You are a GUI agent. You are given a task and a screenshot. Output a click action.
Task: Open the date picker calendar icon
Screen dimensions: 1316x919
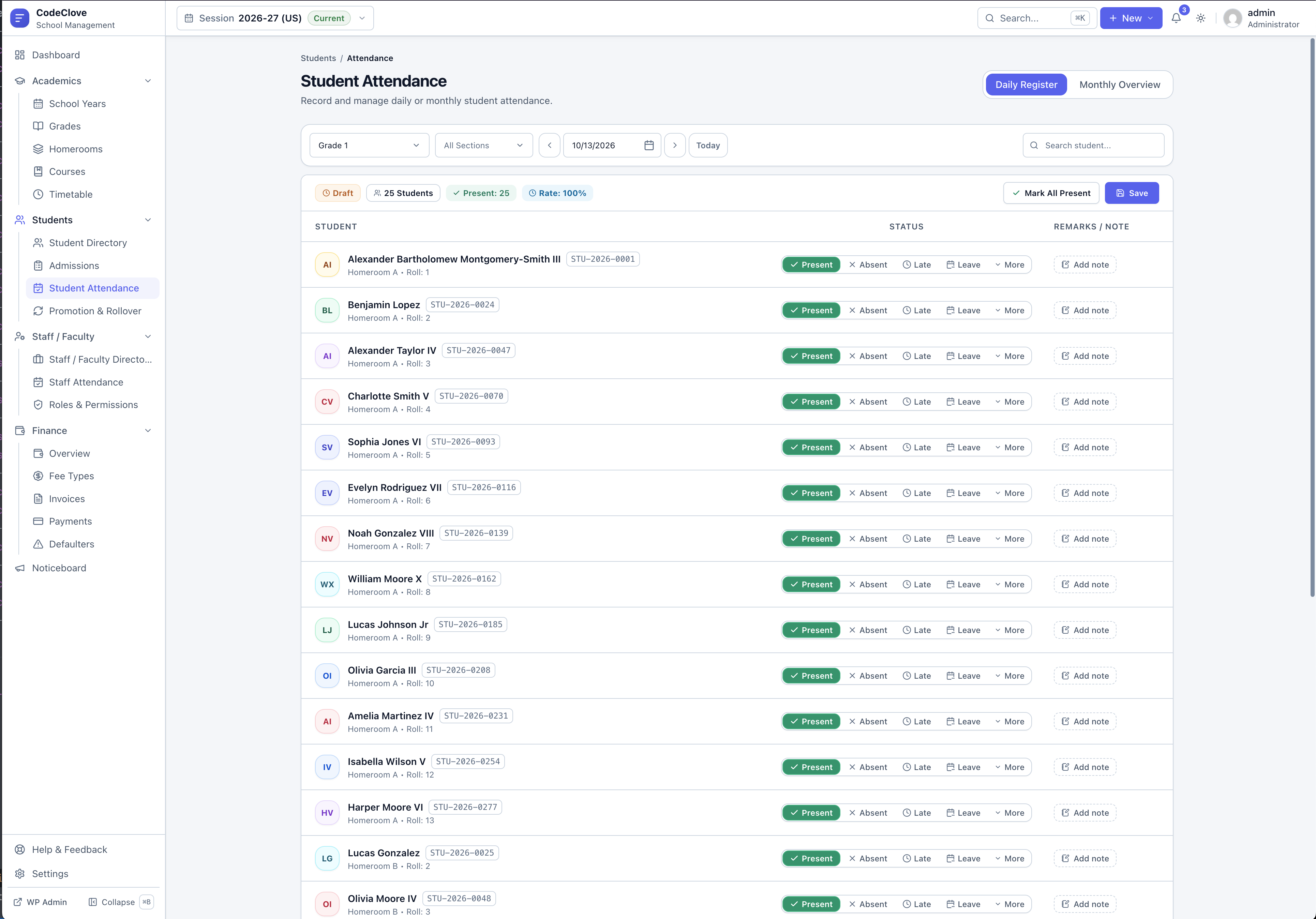[x=649, y=146]
